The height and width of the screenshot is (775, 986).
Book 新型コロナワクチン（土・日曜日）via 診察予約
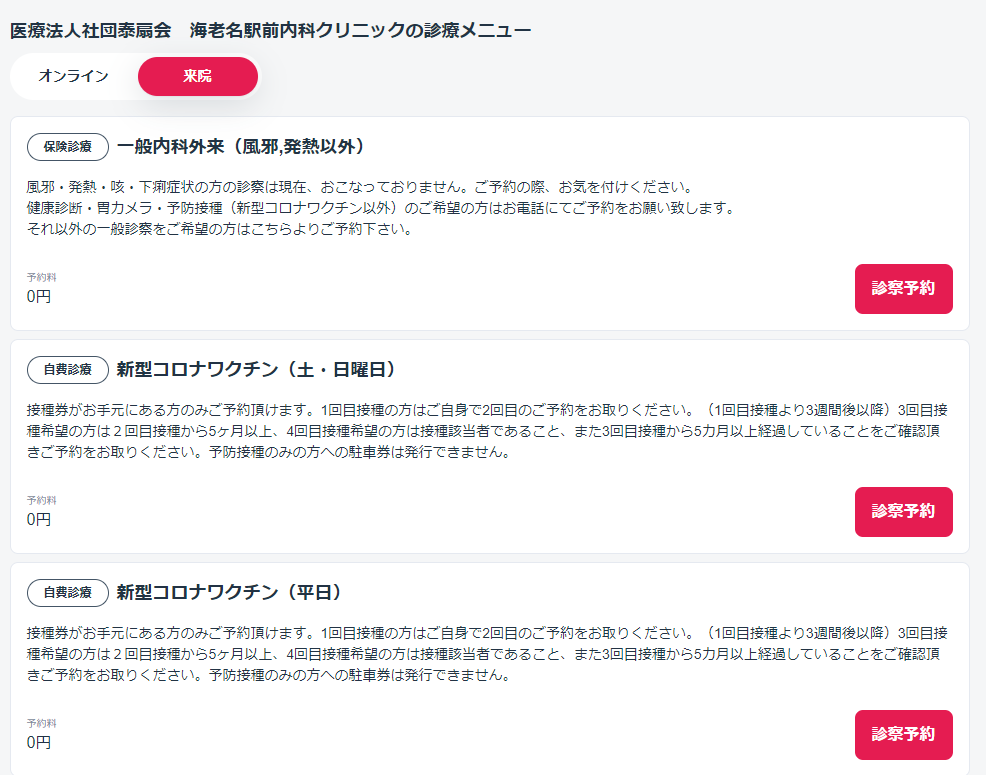(903, 512)
